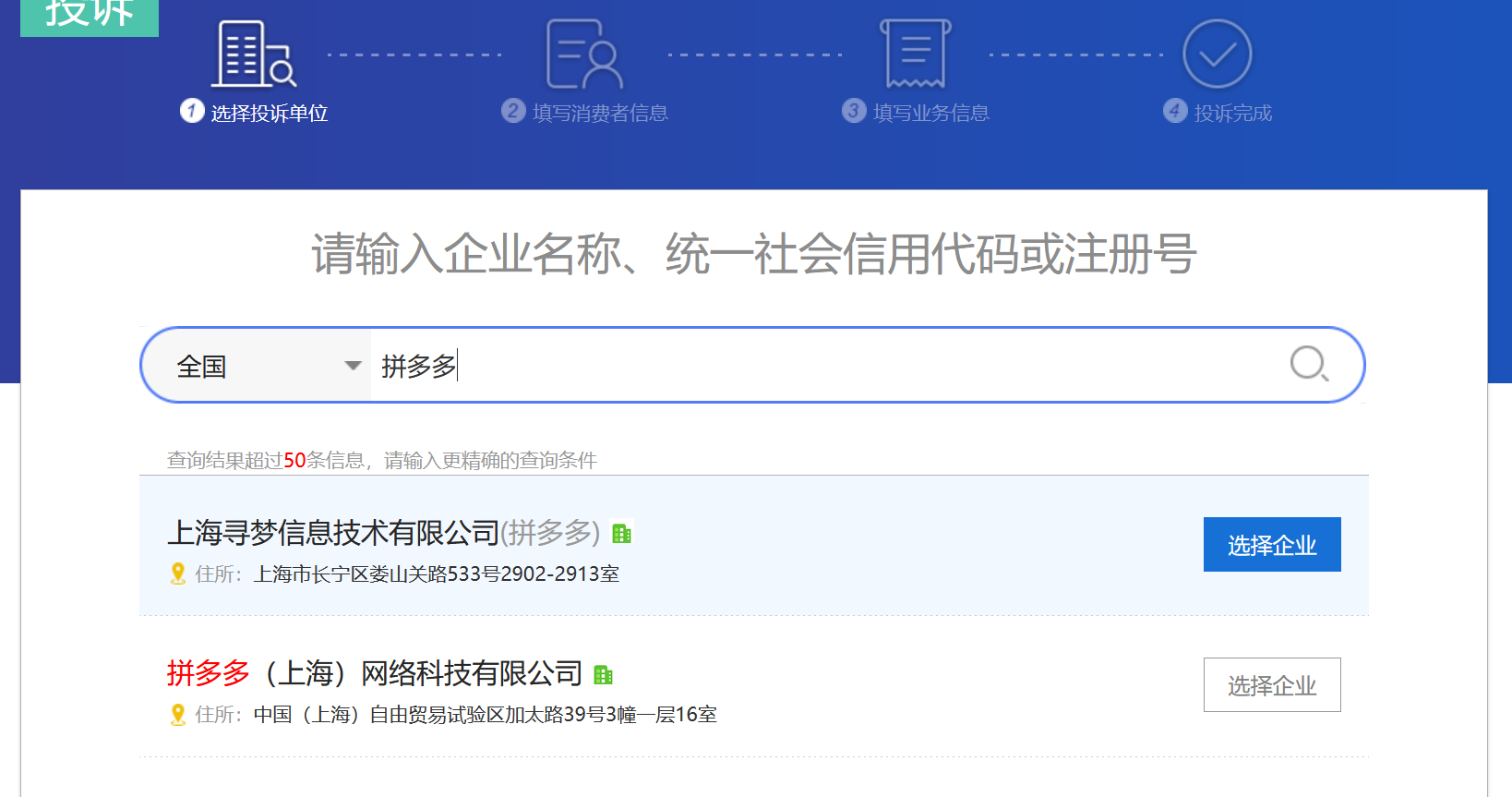Image resolution: width=1512 pixels, height=797 pixels.
Task: Click step label 填写业务信息
Action: pyautogui.click(x=931, y=113)
